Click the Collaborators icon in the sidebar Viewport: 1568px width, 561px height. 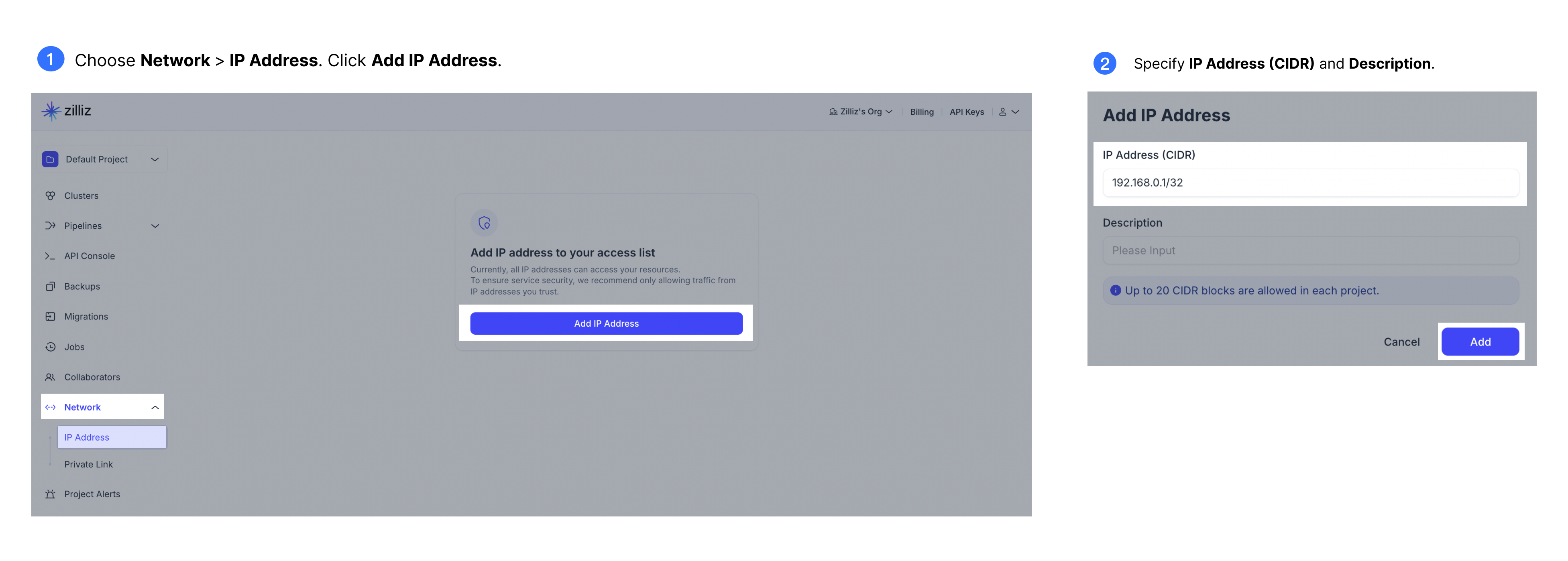[x=51, y=377]
